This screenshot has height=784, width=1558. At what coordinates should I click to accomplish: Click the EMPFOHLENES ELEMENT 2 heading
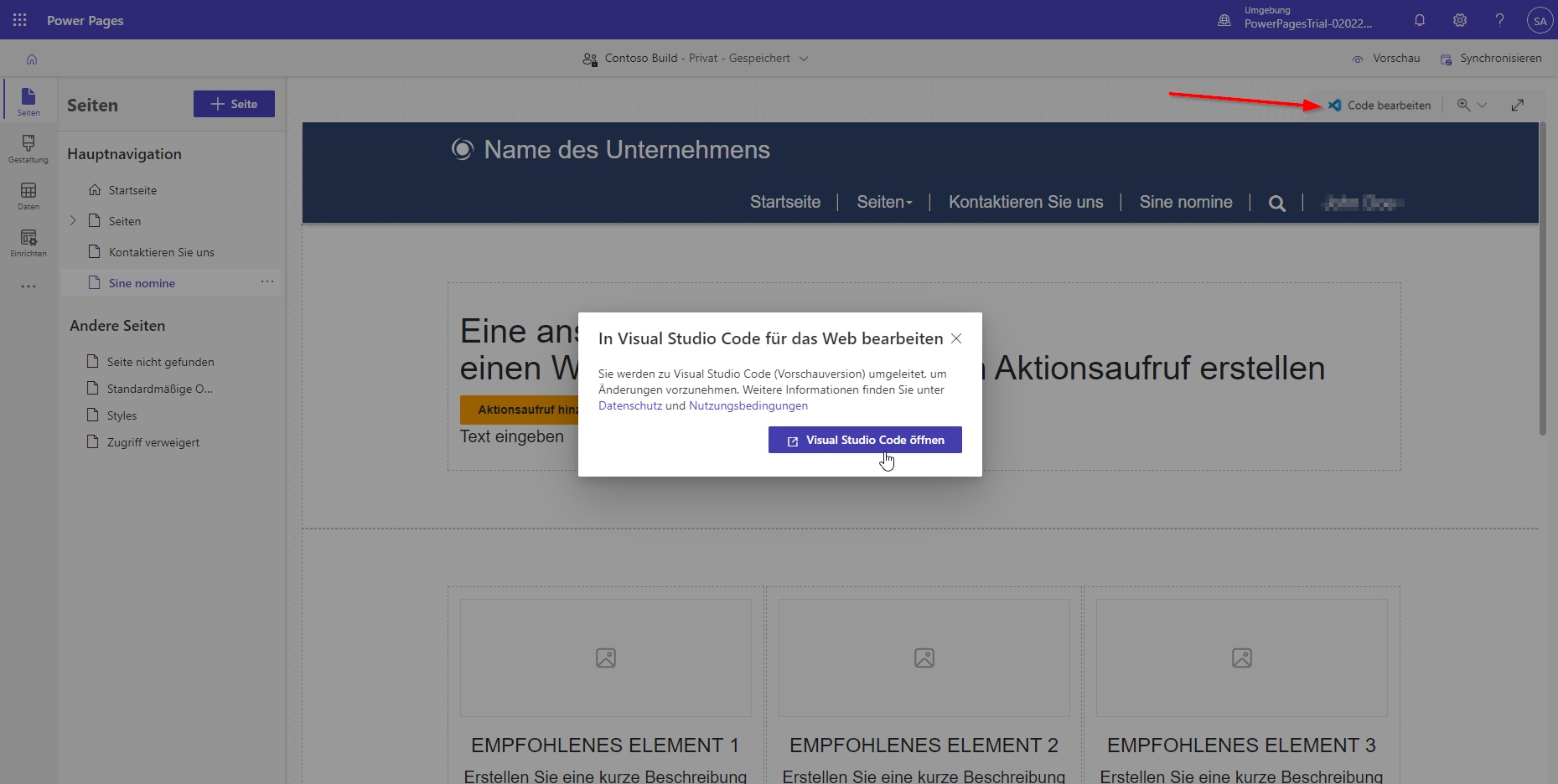click(924, 745)
